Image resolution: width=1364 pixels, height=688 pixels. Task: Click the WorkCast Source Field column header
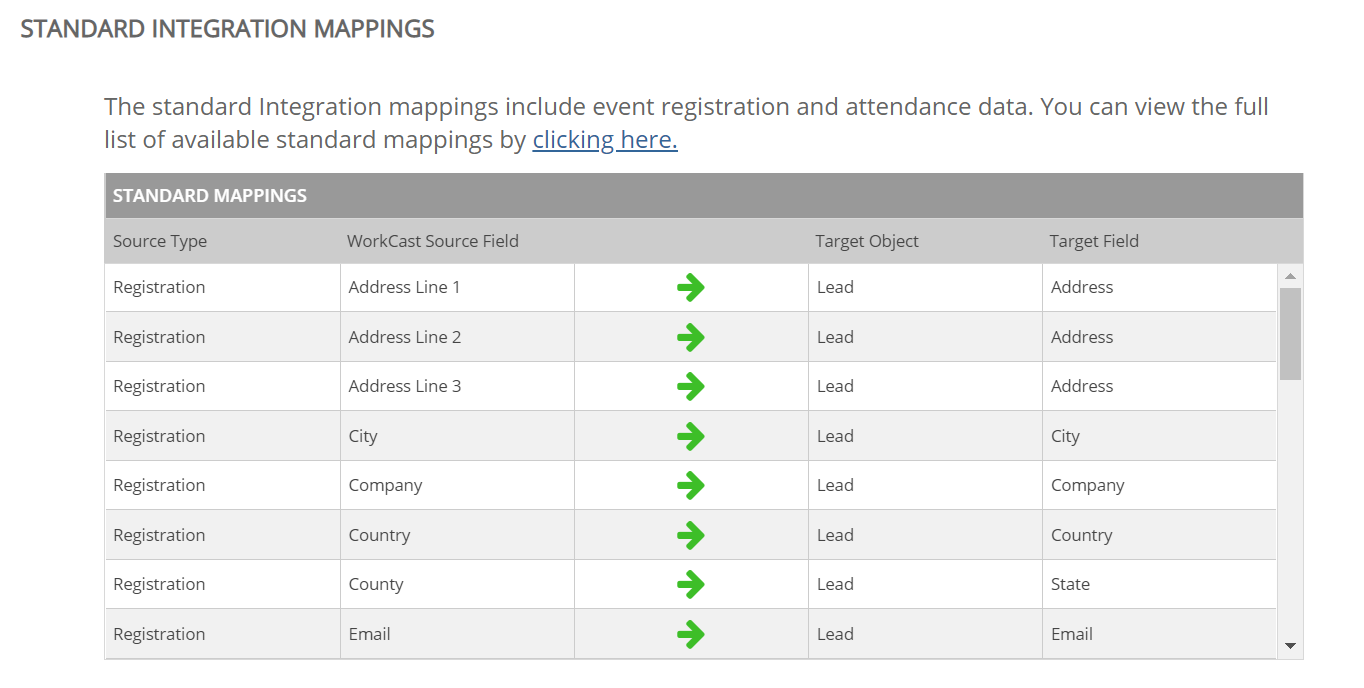tap(433, 241)
